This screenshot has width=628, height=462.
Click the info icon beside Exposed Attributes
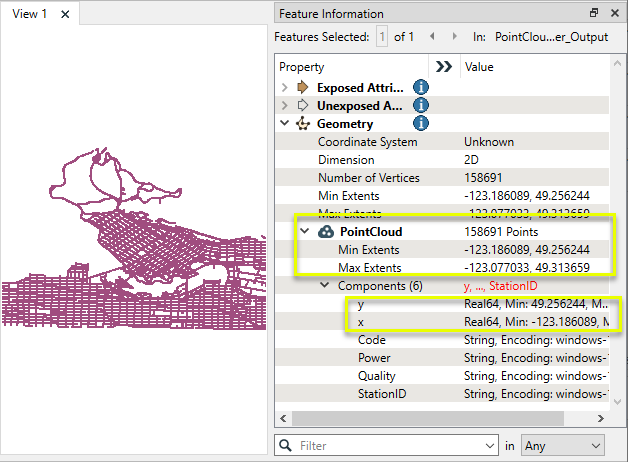(421, 88)
